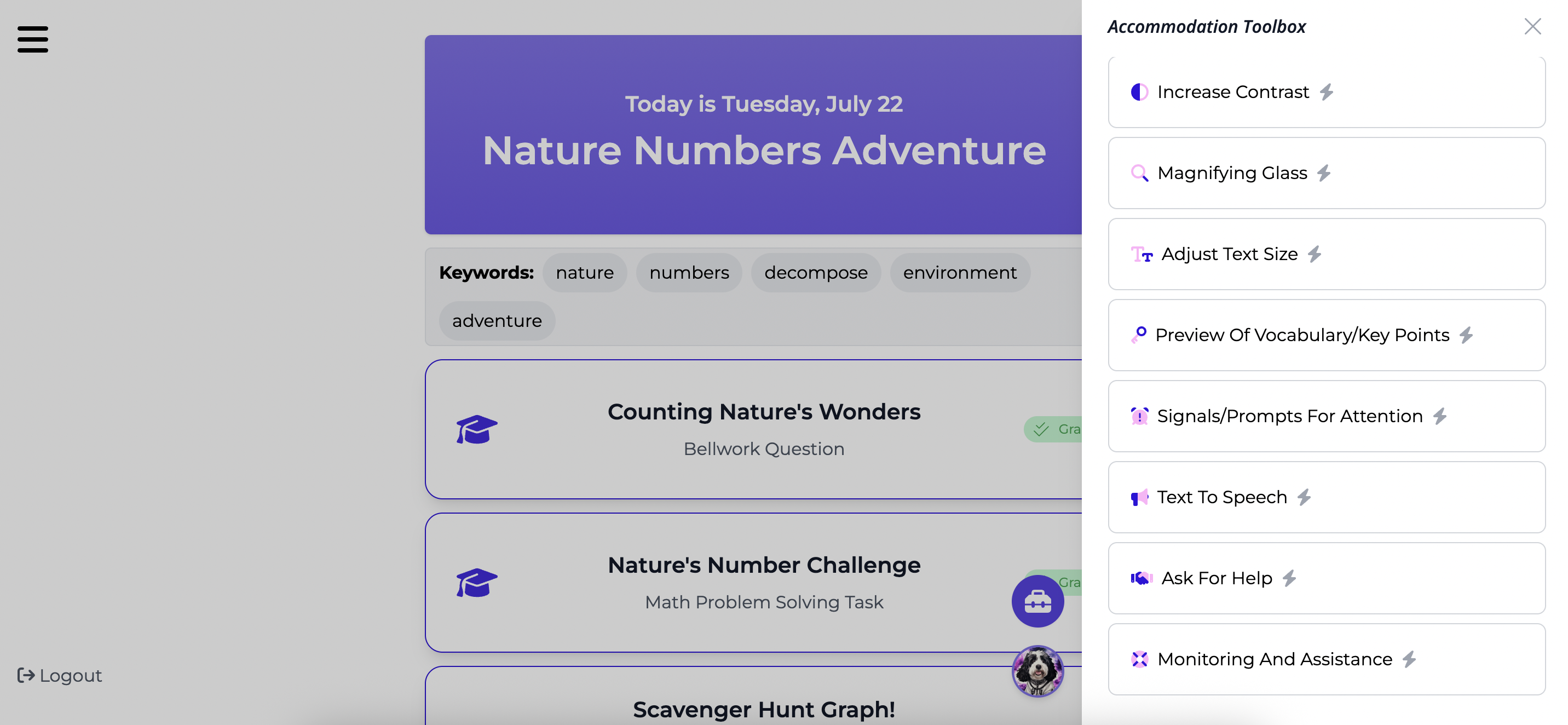Open Nature's Number Challenge task

click(753, 583)
